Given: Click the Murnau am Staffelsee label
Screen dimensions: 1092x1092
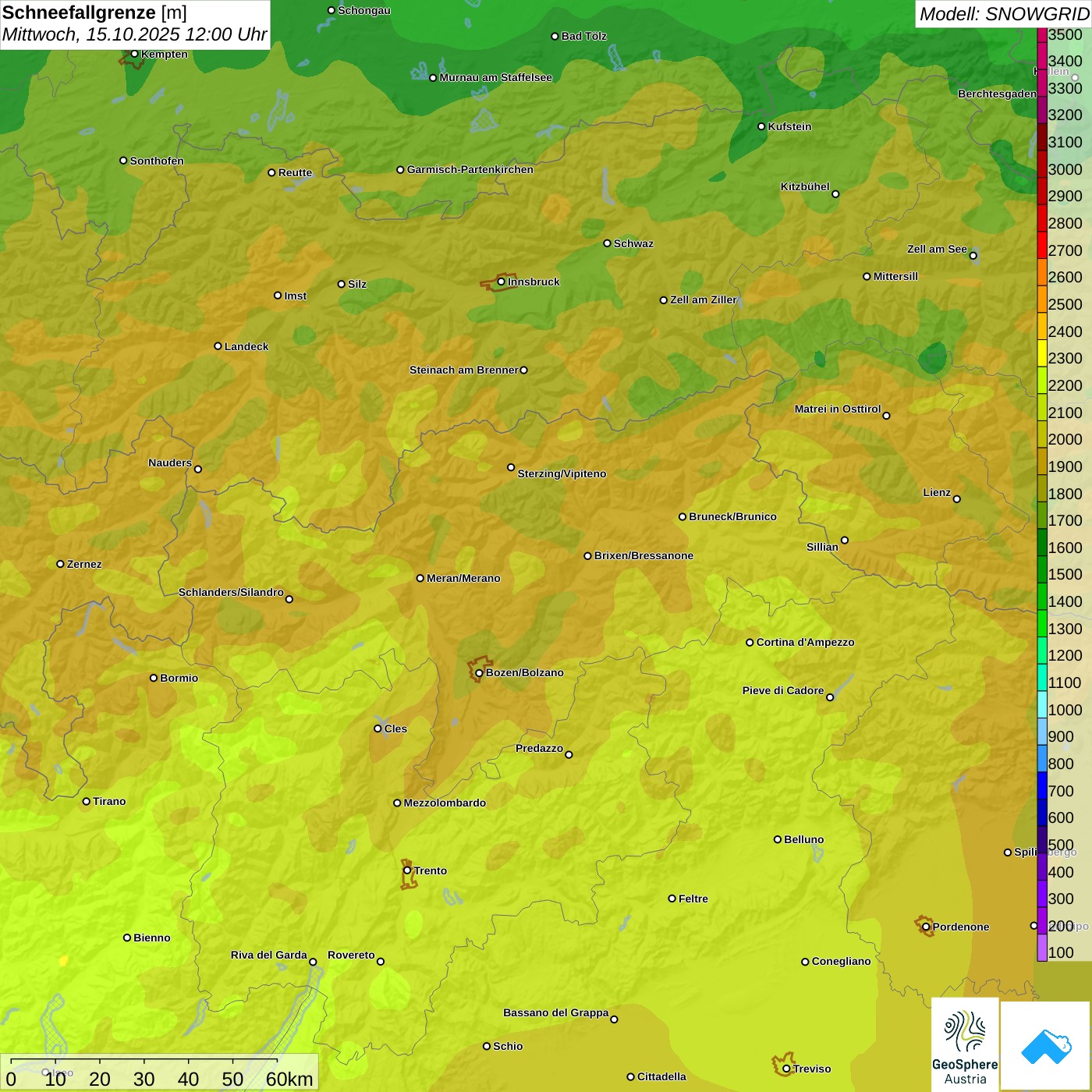Looking at the screenshot, I should 495,77.
